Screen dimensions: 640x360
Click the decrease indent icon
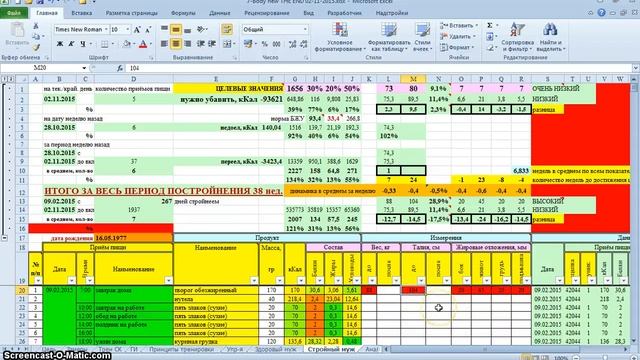[200, 44]
